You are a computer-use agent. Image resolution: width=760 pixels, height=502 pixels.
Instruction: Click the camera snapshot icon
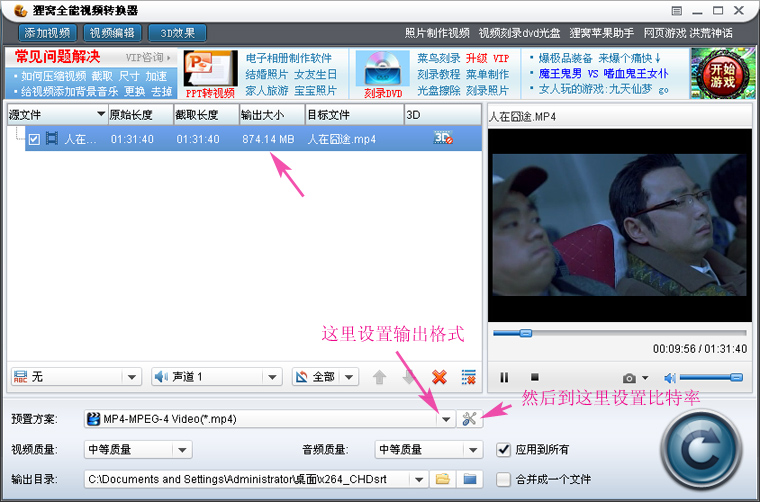click(x=629, y=377)
